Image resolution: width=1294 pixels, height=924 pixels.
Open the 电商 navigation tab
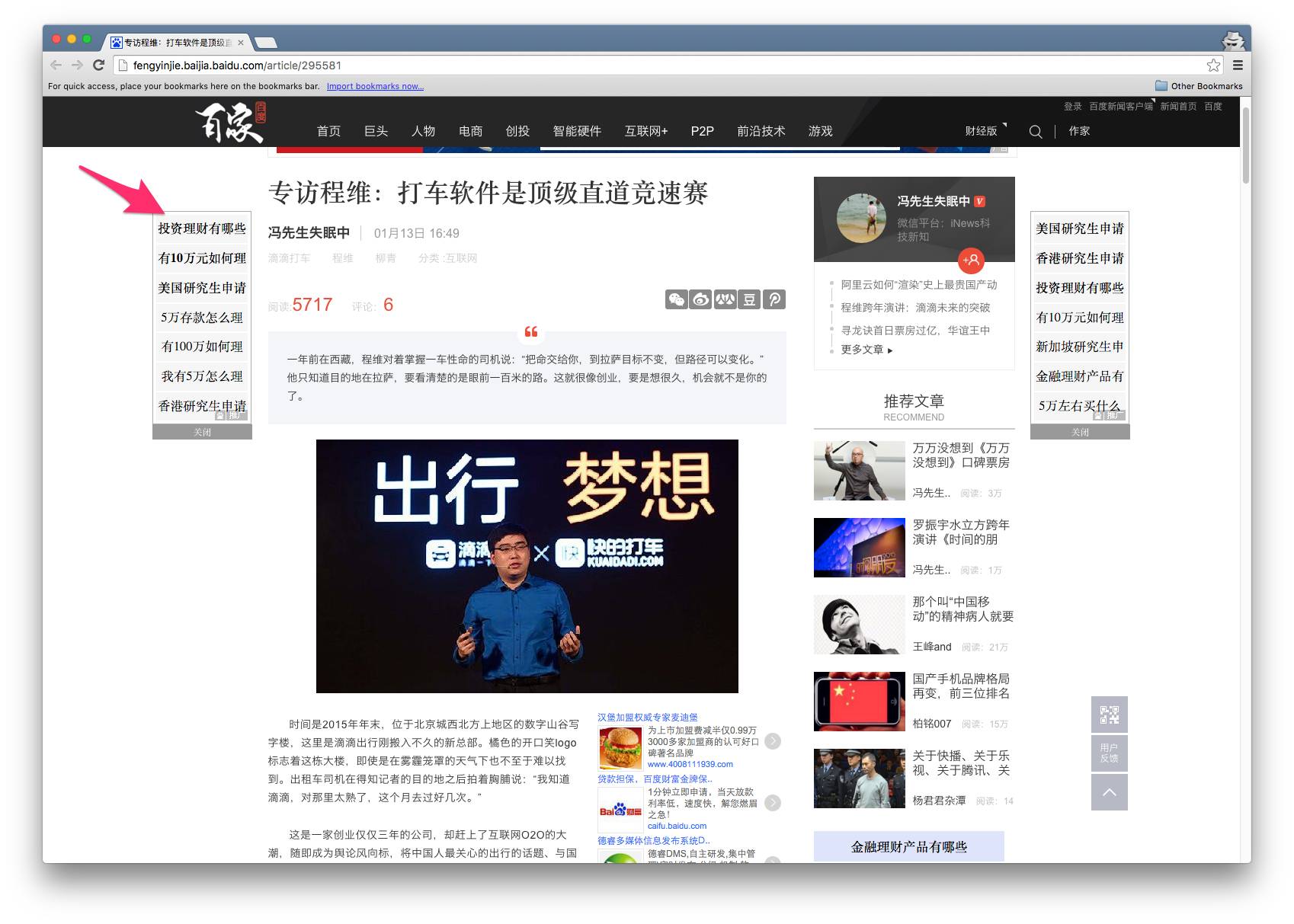470,131
